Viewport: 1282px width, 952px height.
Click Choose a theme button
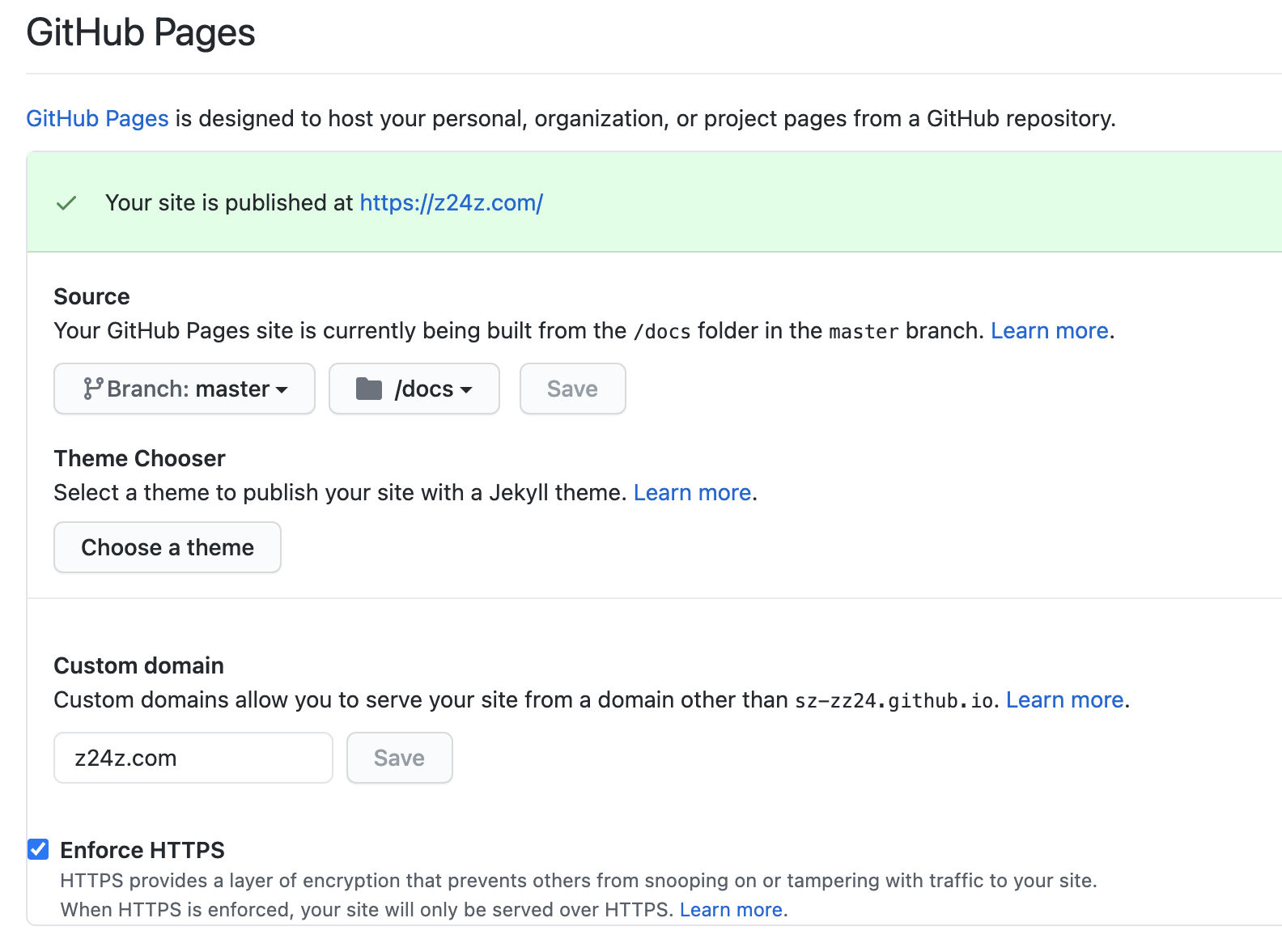(168, 547)
